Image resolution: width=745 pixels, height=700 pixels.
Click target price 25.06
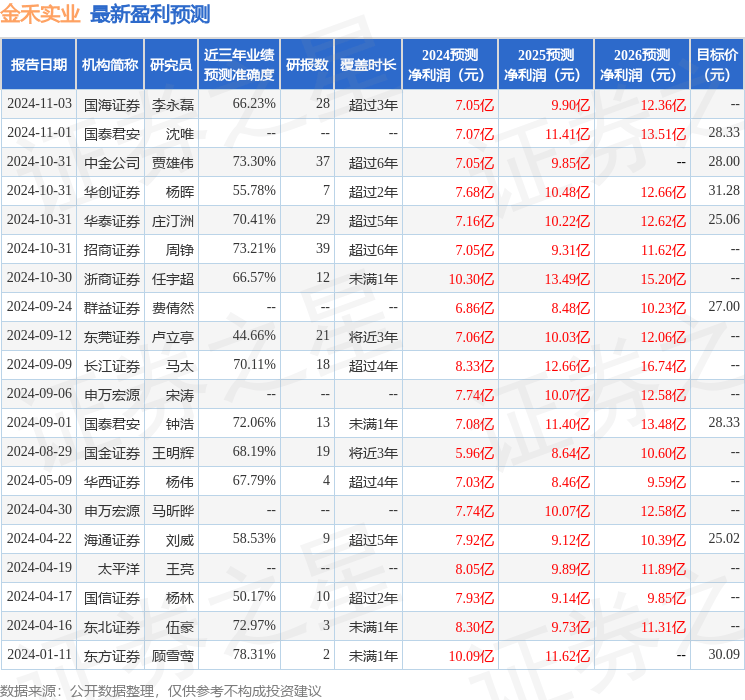[x=724, y=220]
